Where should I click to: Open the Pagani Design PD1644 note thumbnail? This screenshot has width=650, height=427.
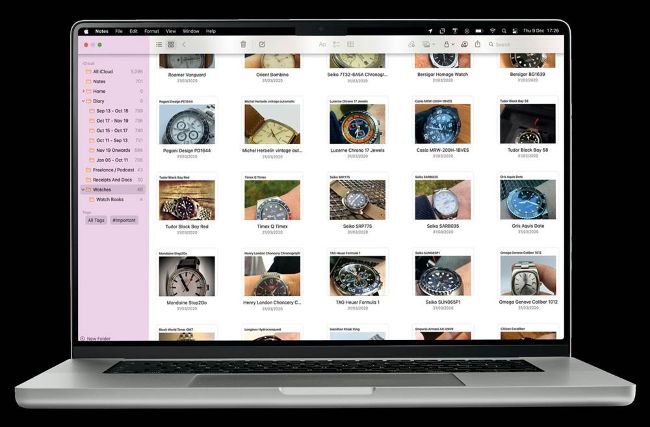coord(187,124)
